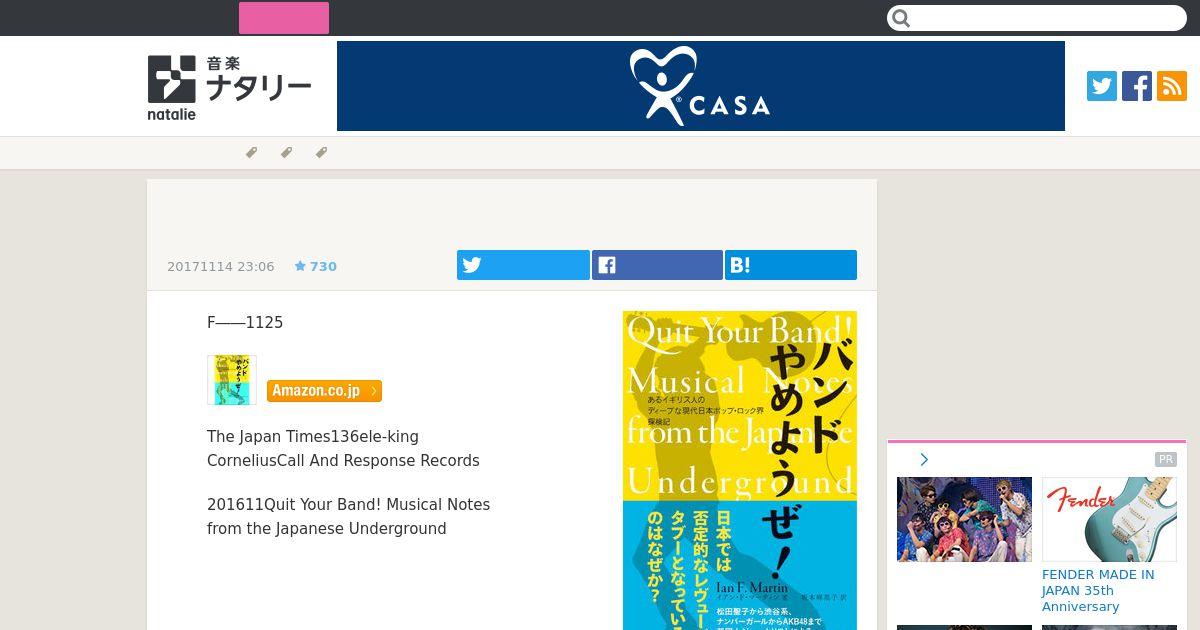Click the first tag icon in navigation
The width and height of the screenshot is (1200, 630).
251,153
